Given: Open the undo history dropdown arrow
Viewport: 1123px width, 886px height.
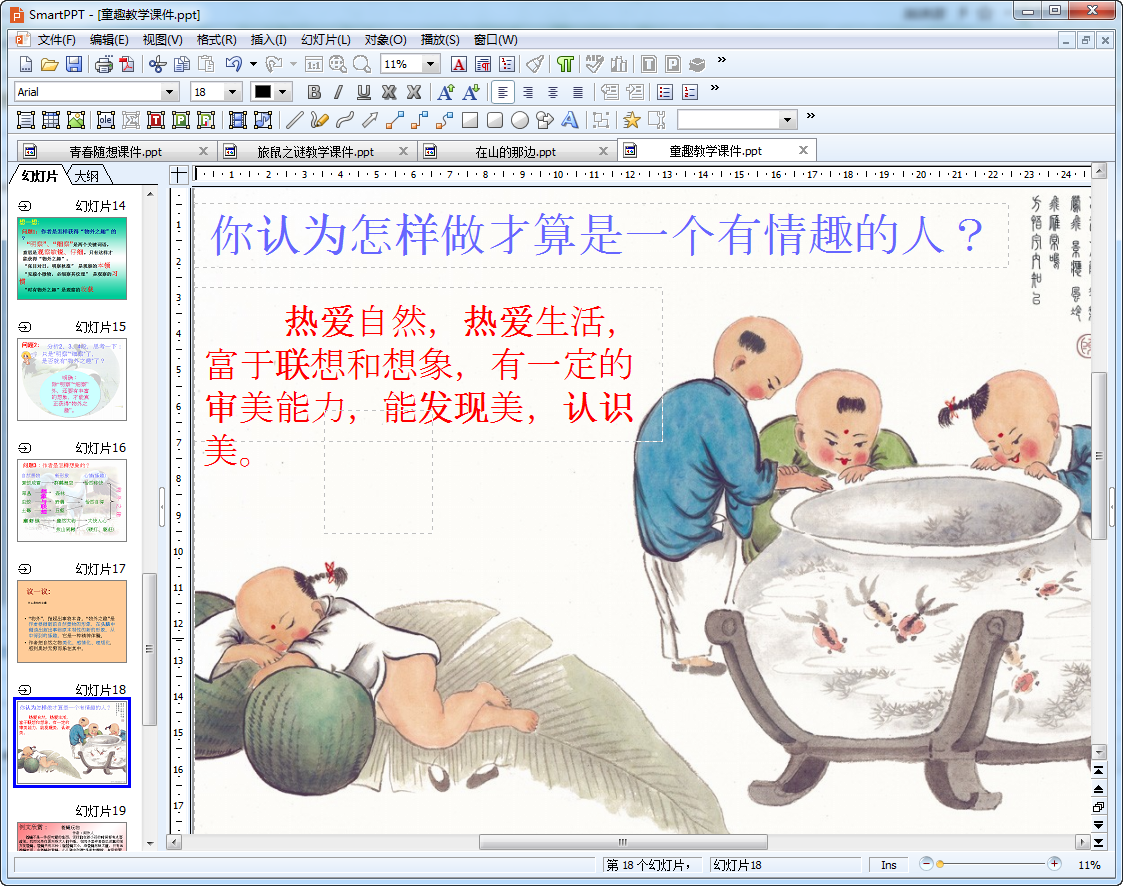Looking at the screenshot, I should point(254,64).
